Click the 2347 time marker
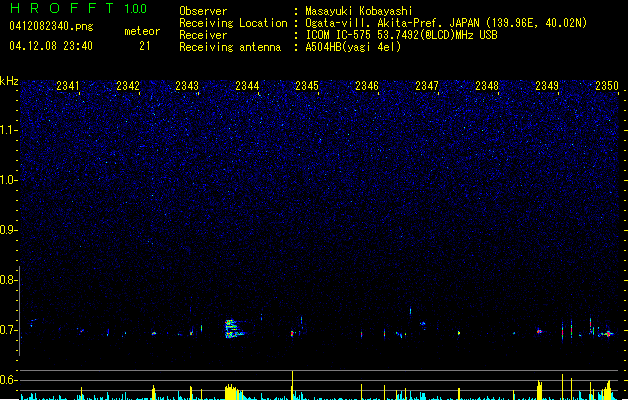The height and width of the screenshot is (400, 629). 427,86
